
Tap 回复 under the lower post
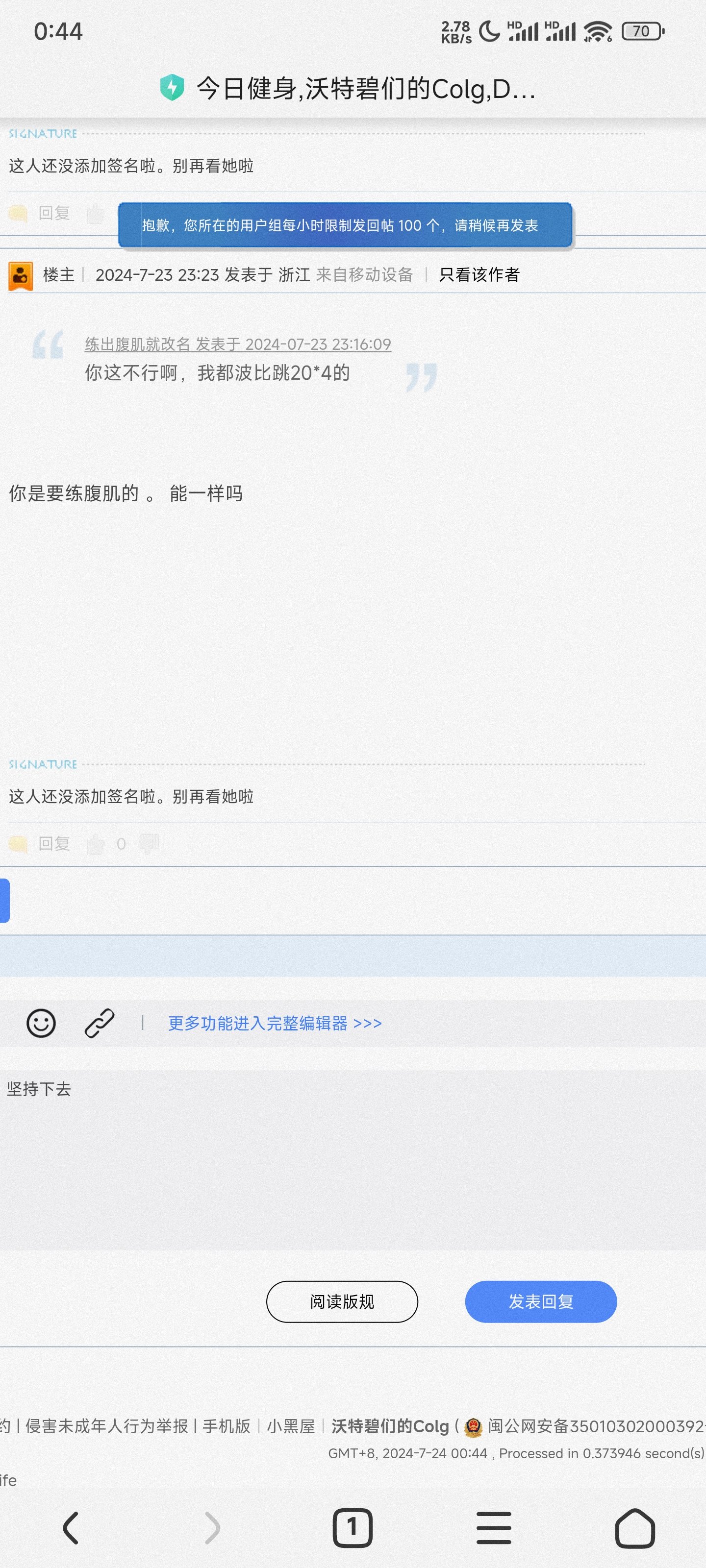[x=53, y=844]
